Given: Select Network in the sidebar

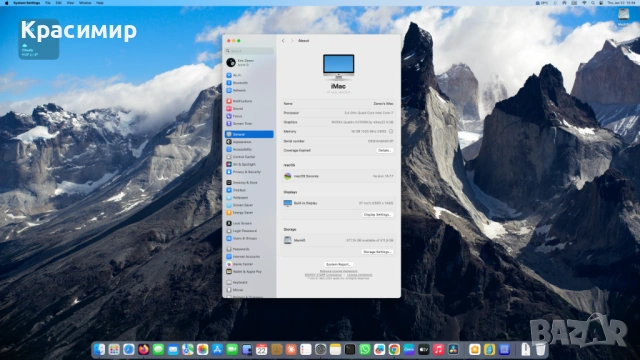Looking at the screenshot, I should point(249,90).
